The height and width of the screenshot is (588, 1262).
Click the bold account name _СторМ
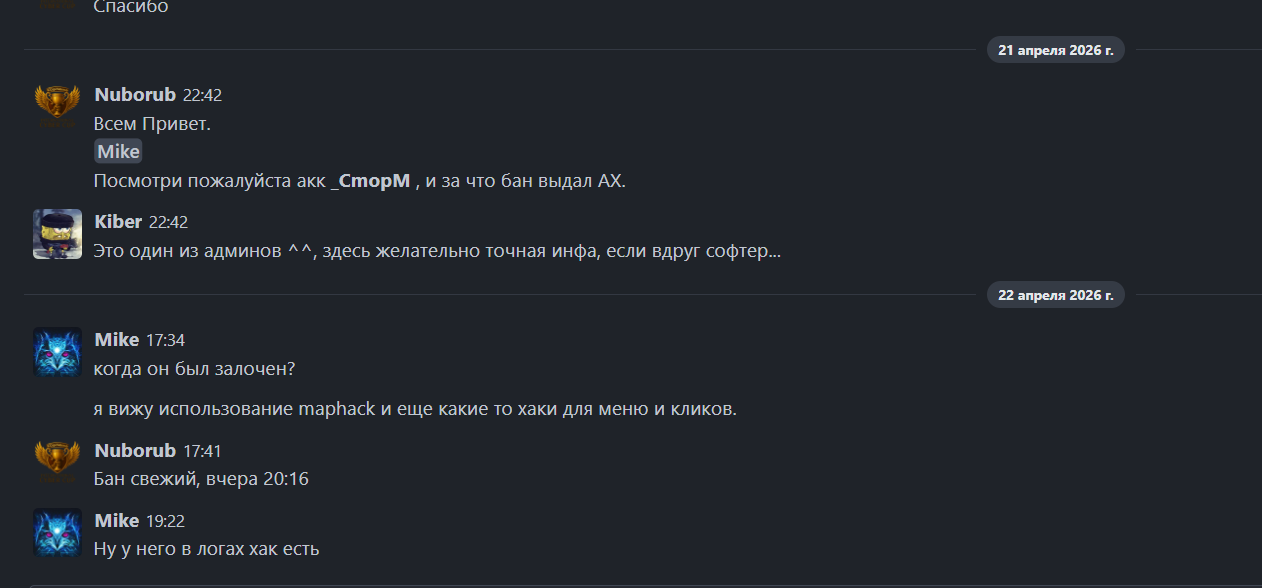370,181
